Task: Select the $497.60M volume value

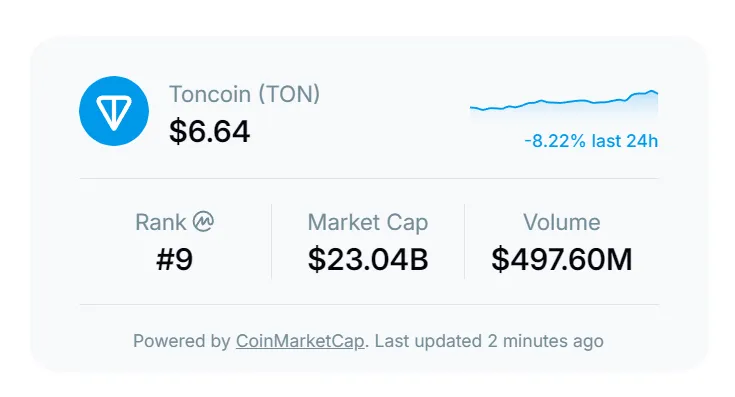Action: pos(562,259)
